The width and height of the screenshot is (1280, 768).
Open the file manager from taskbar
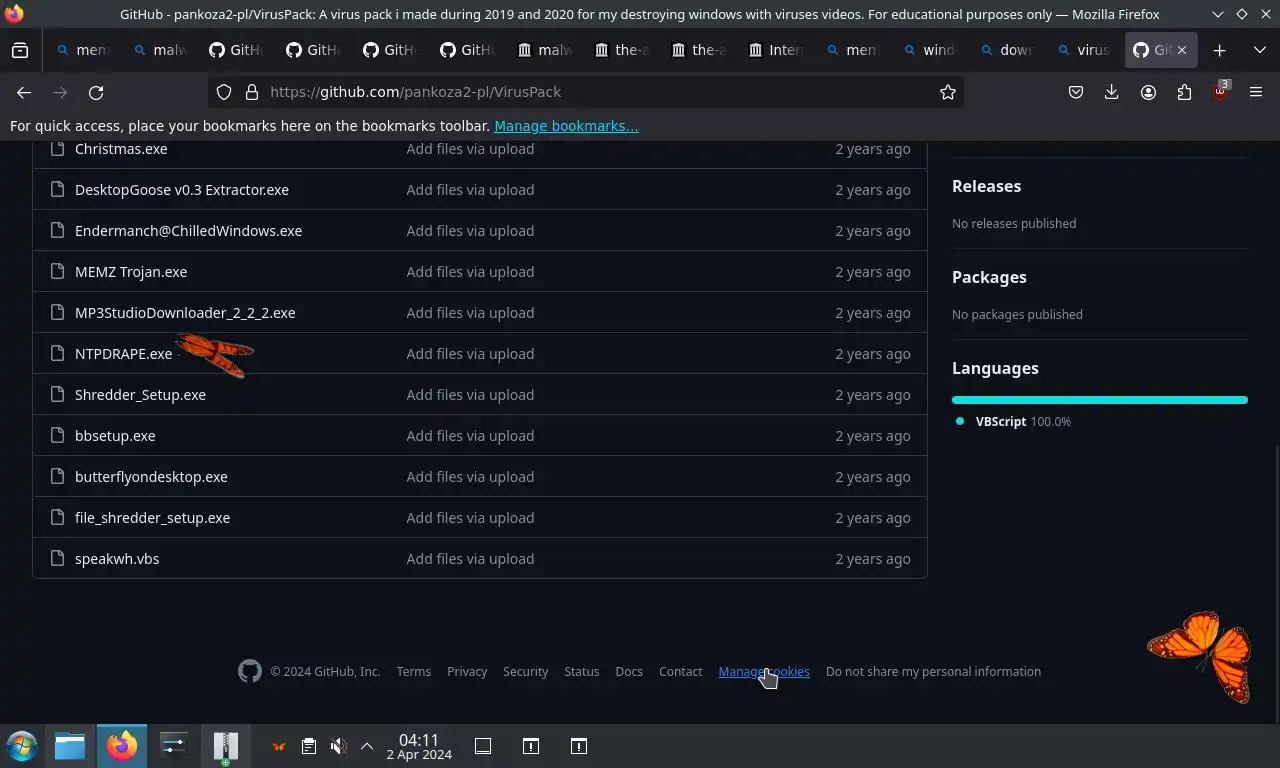click(x=70, y=746)
